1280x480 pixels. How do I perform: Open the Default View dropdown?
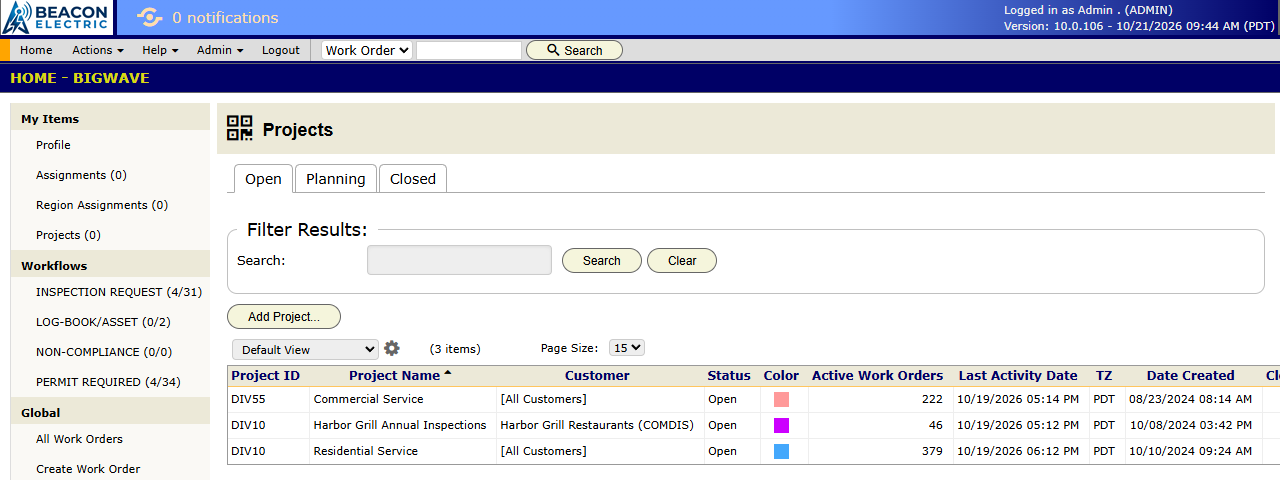coord(305,349)
